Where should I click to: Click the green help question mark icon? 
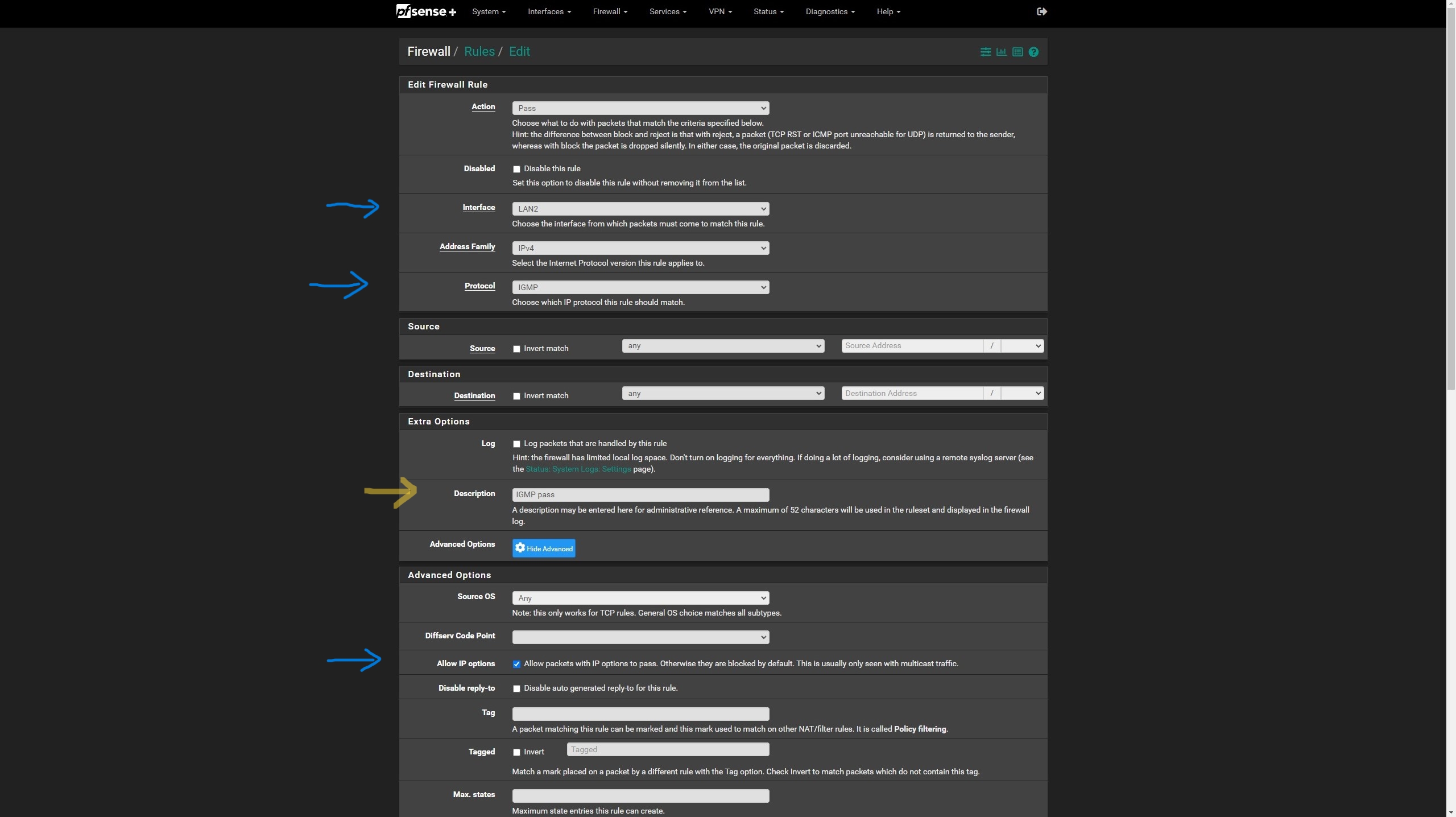coord(1033,52)
